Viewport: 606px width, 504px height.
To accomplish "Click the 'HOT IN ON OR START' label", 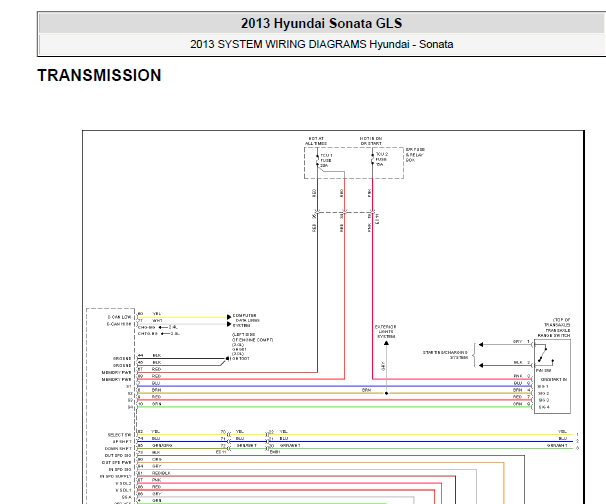I will (371, 141).
